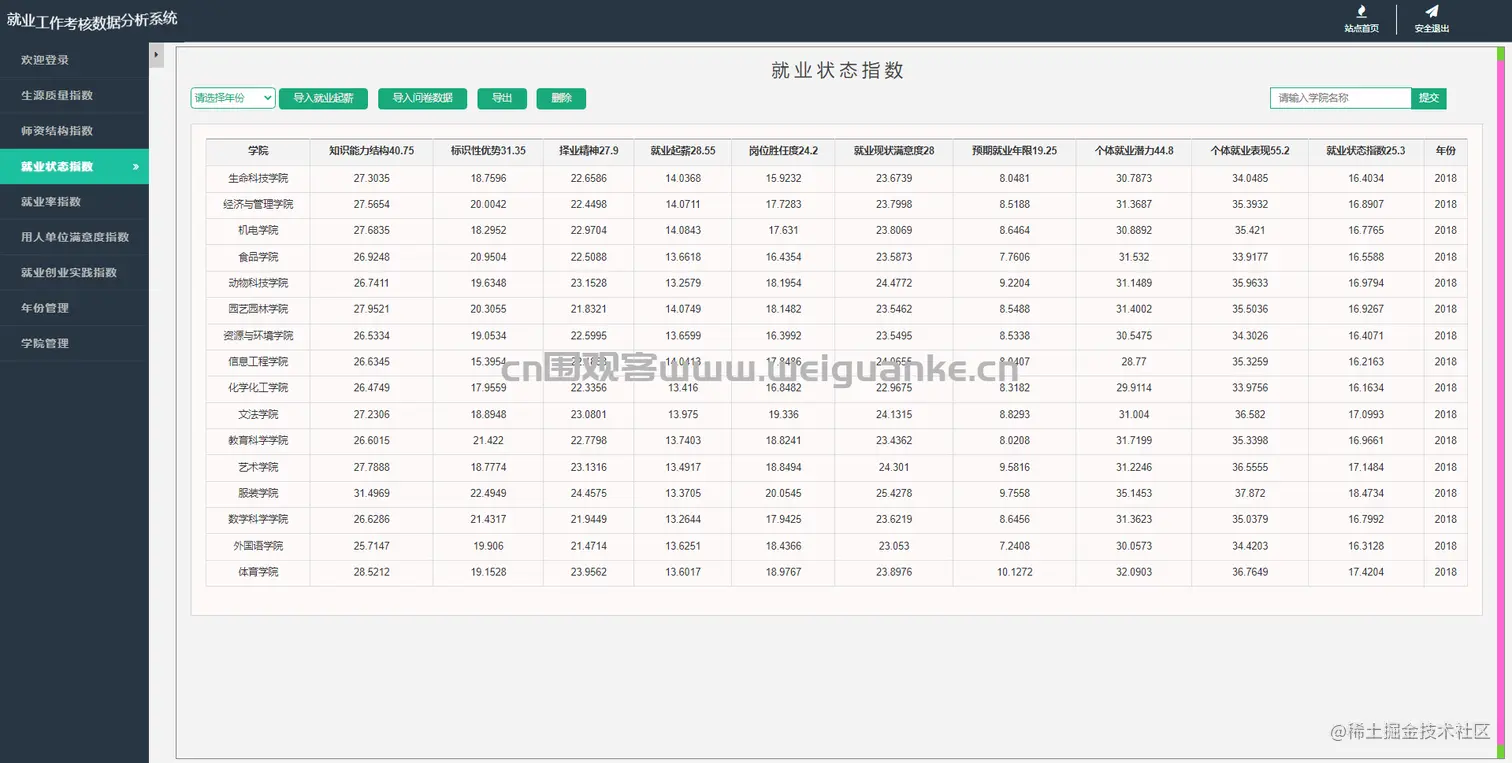Click the value 18.4734 in the 服装学院 row
The image size is (1512, 763).
coord(1366,493)
